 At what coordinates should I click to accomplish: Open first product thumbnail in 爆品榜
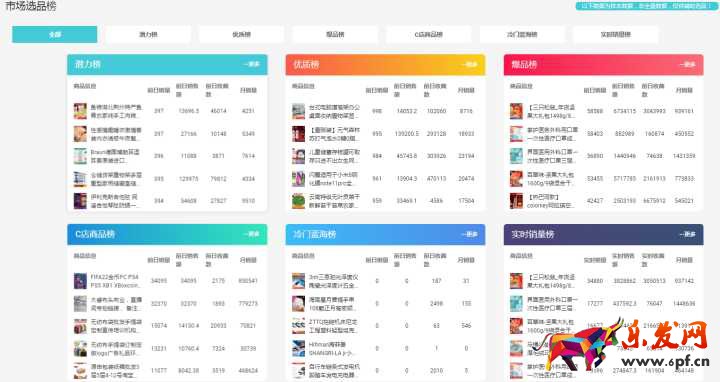516,111
